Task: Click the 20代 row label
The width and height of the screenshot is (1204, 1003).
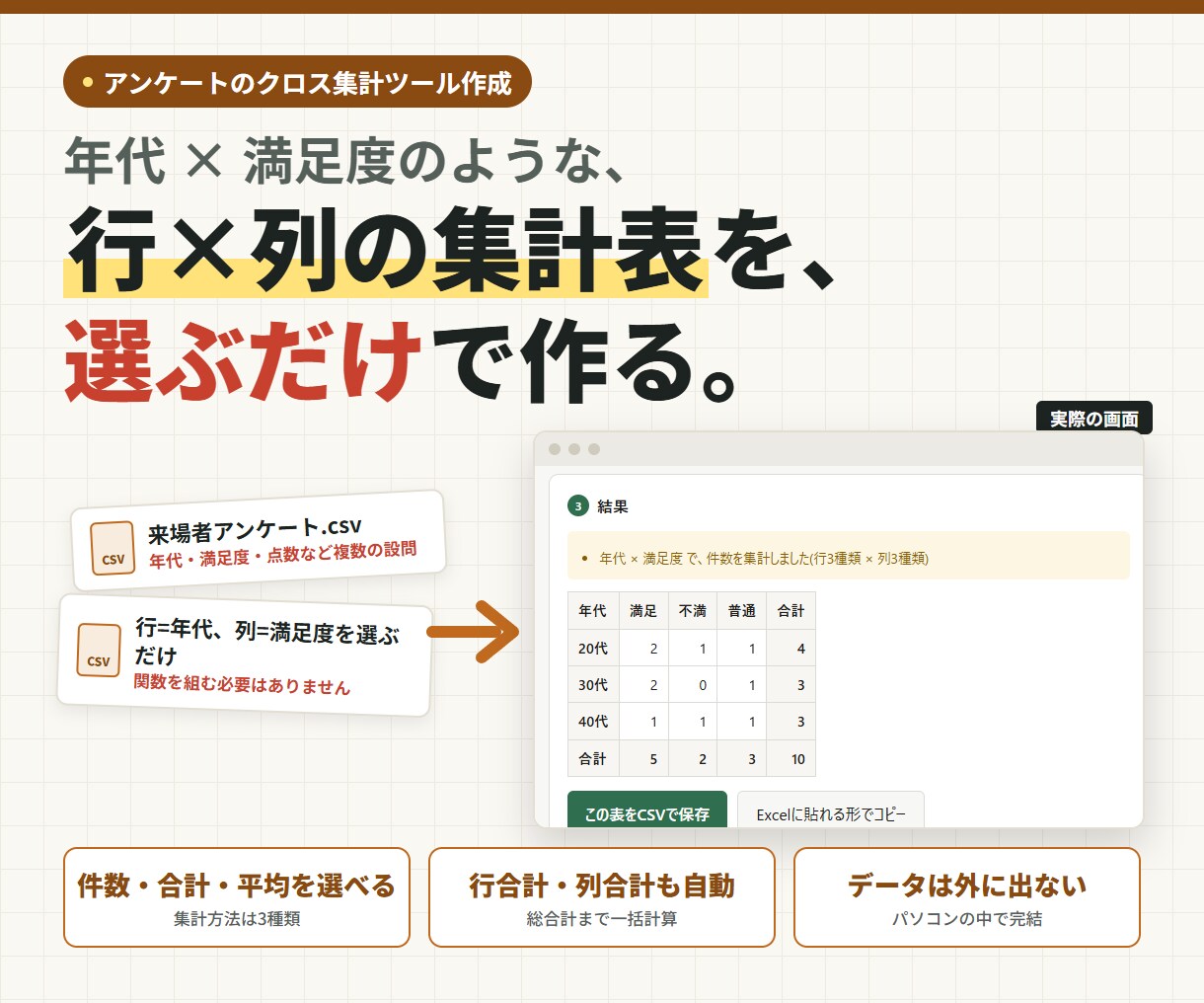Action: click(593, 649)
